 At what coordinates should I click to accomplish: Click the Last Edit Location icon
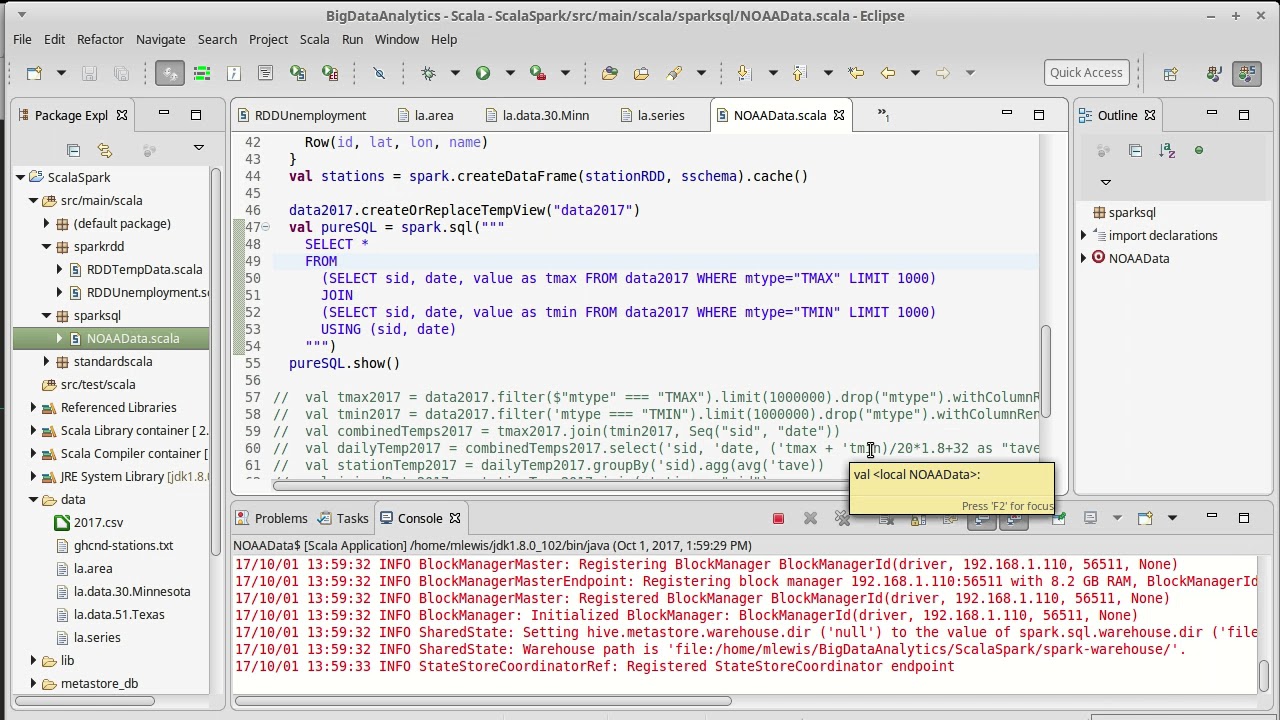tap(855, 73)
